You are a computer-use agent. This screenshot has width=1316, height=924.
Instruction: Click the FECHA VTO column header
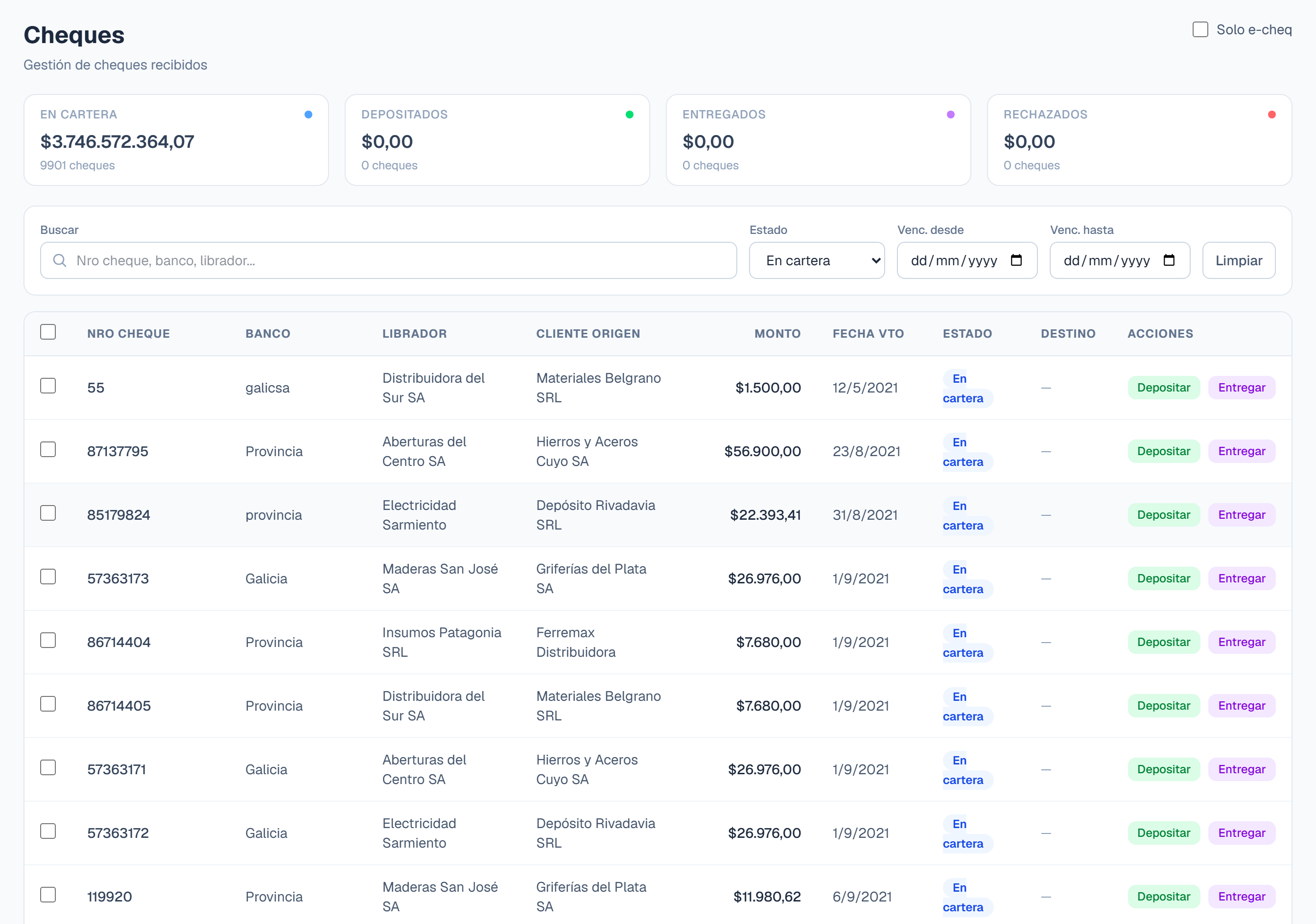coord(868,333)
